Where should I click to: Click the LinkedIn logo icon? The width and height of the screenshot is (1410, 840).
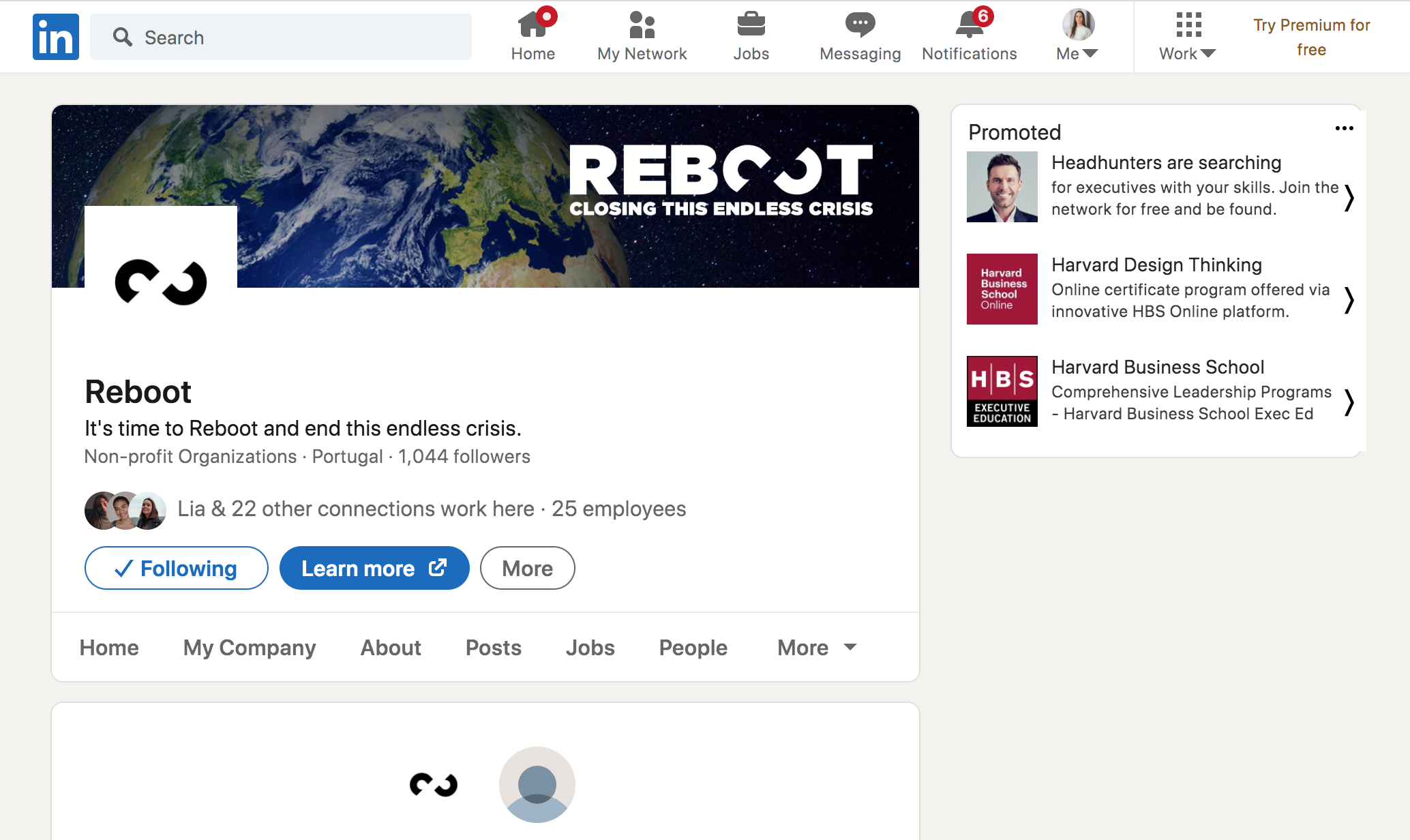pyautogui.click(x=56, y=37)
